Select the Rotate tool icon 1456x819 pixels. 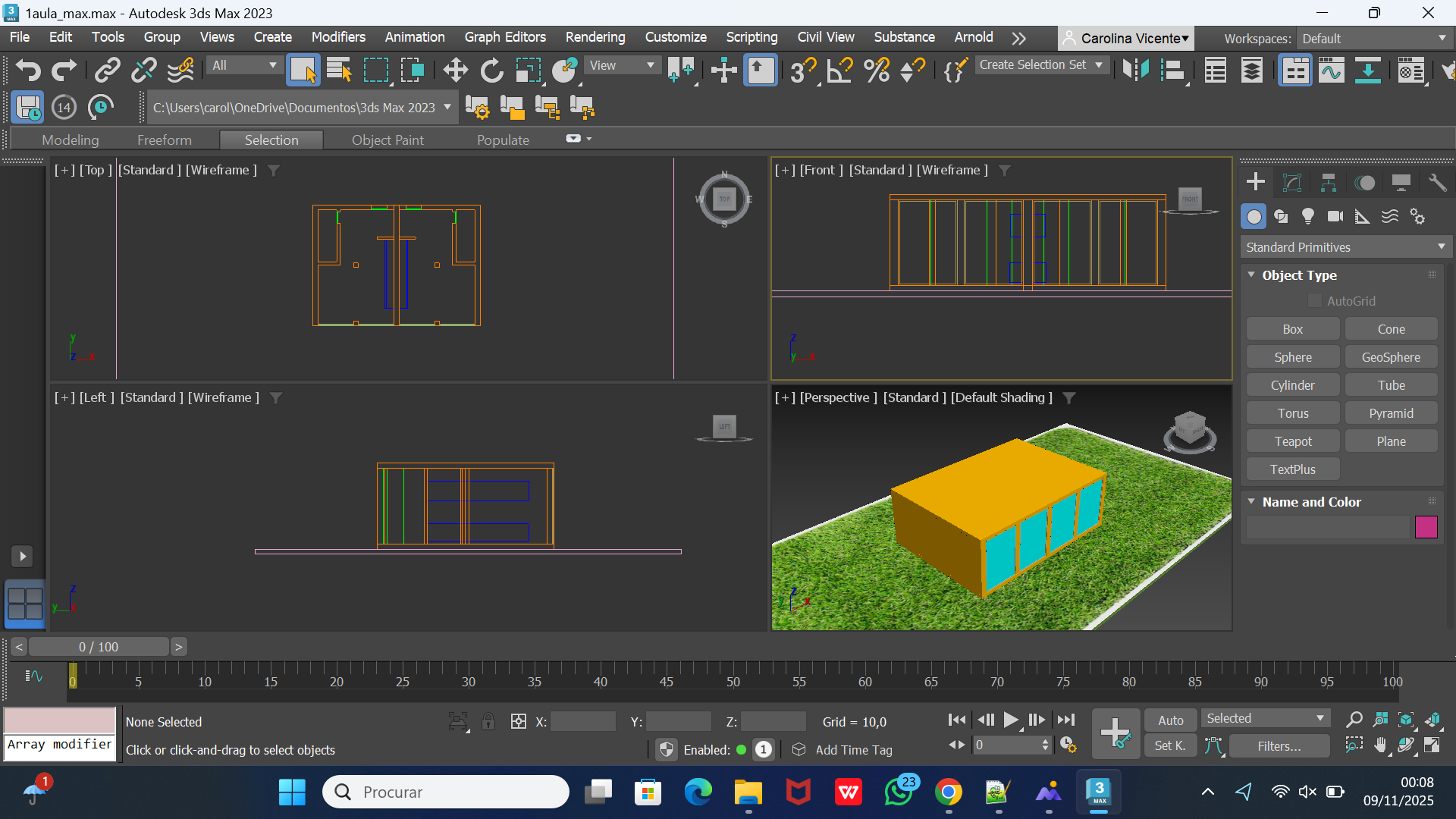point(491,71)
